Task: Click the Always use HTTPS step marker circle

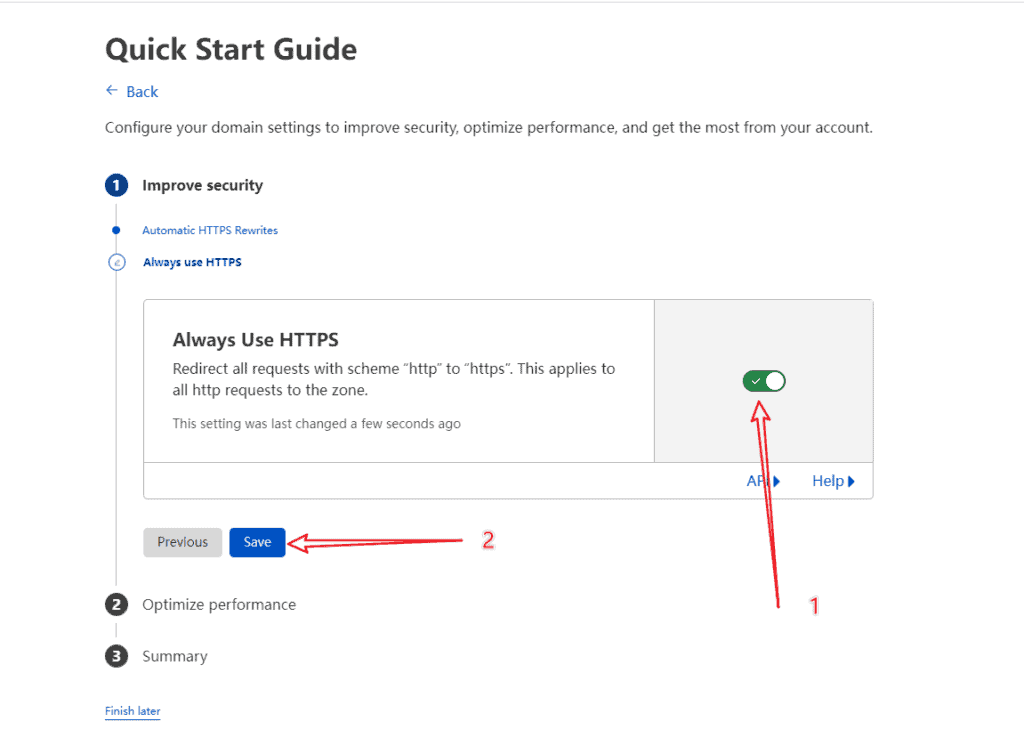Action: (x=116, y=262)
